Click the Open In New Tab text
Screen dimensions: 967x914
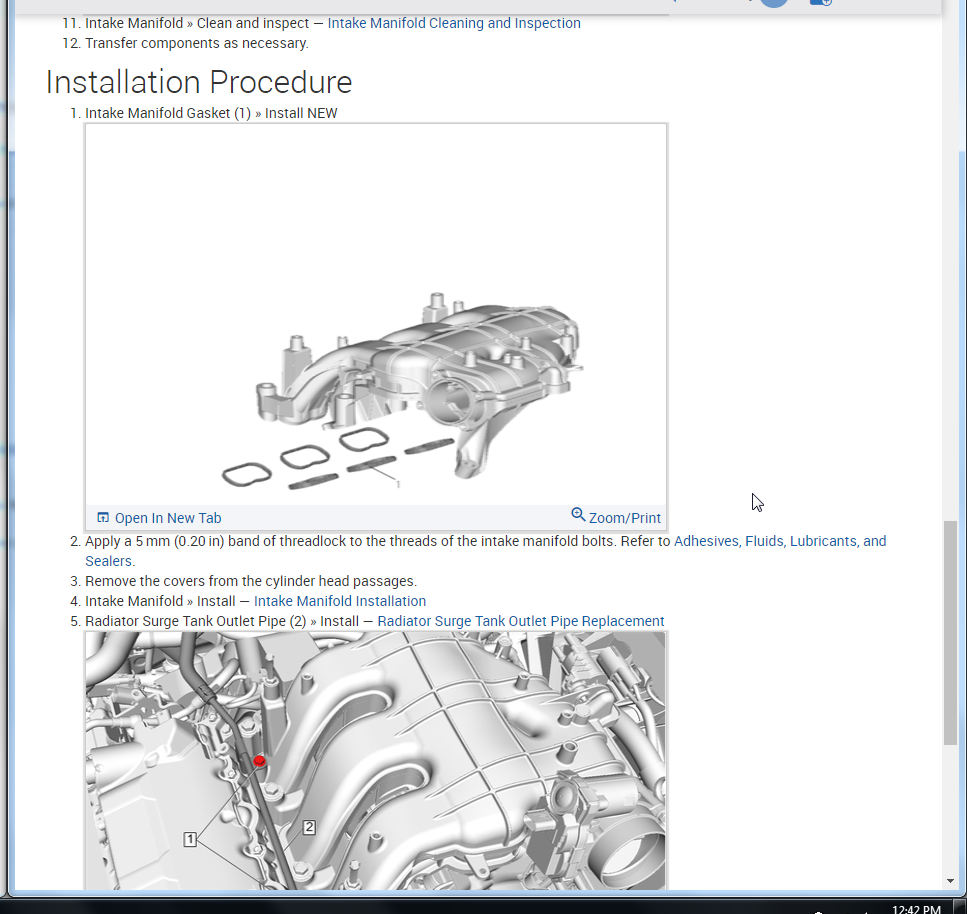(x=168, y=518)
